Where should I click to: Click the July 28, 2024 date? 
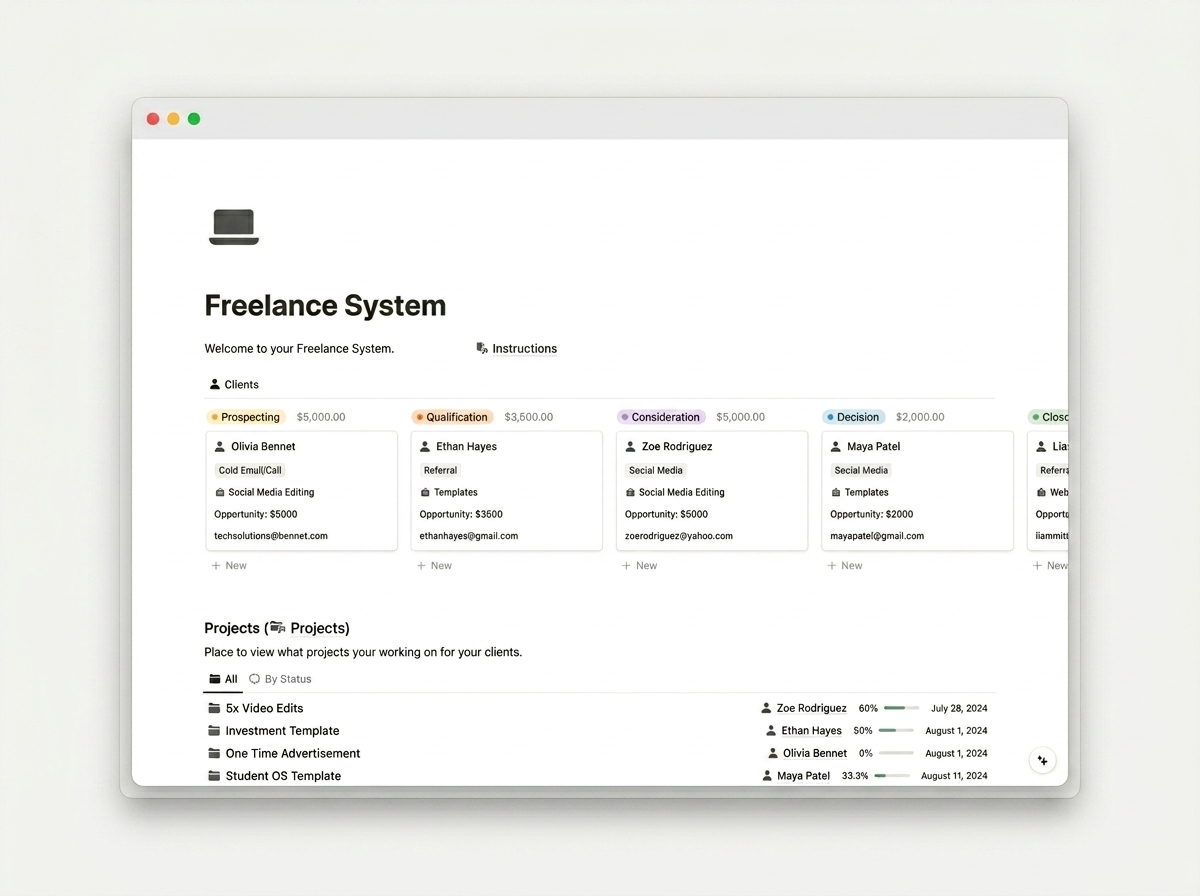tap(959, 708)
